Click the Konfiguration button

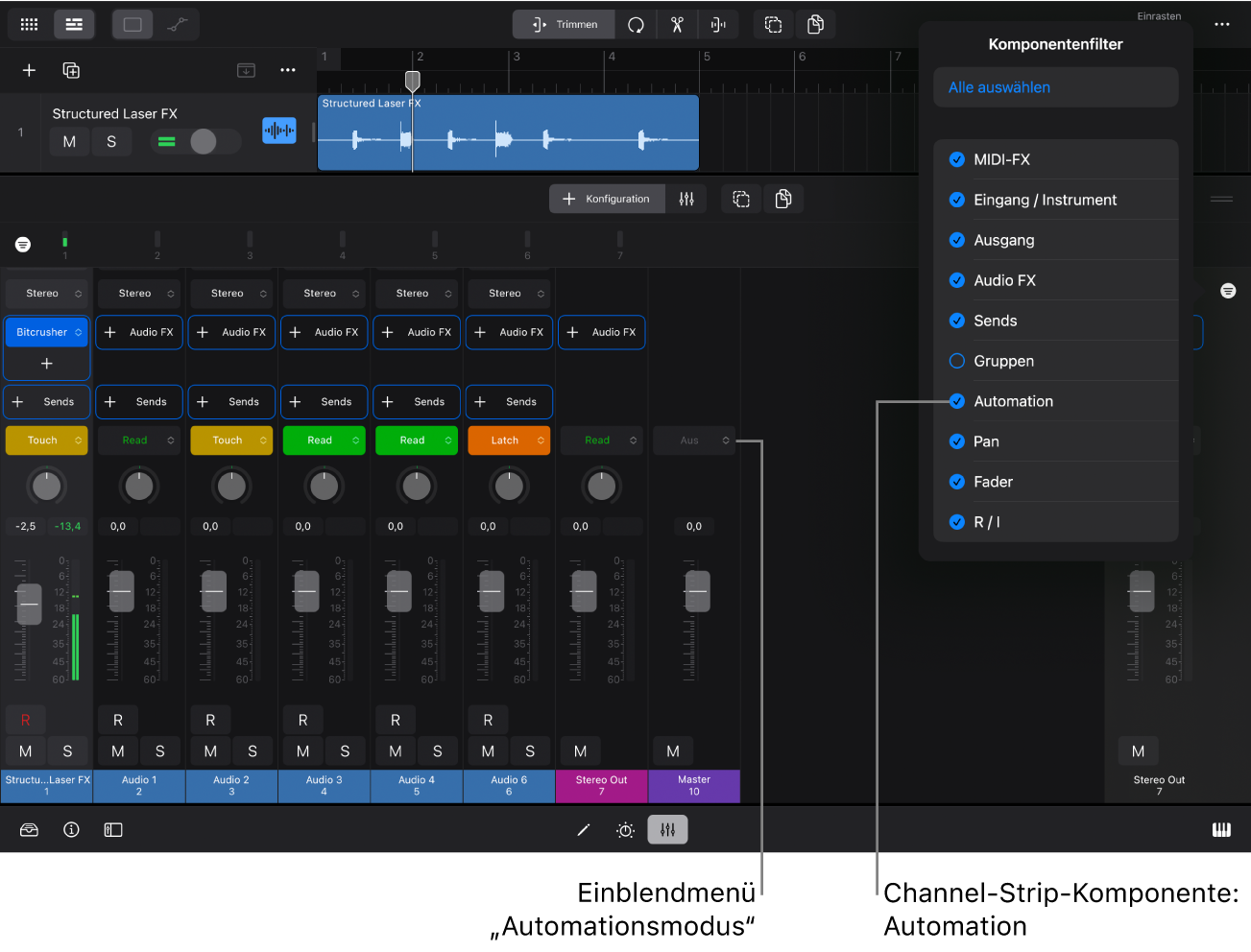607,199
